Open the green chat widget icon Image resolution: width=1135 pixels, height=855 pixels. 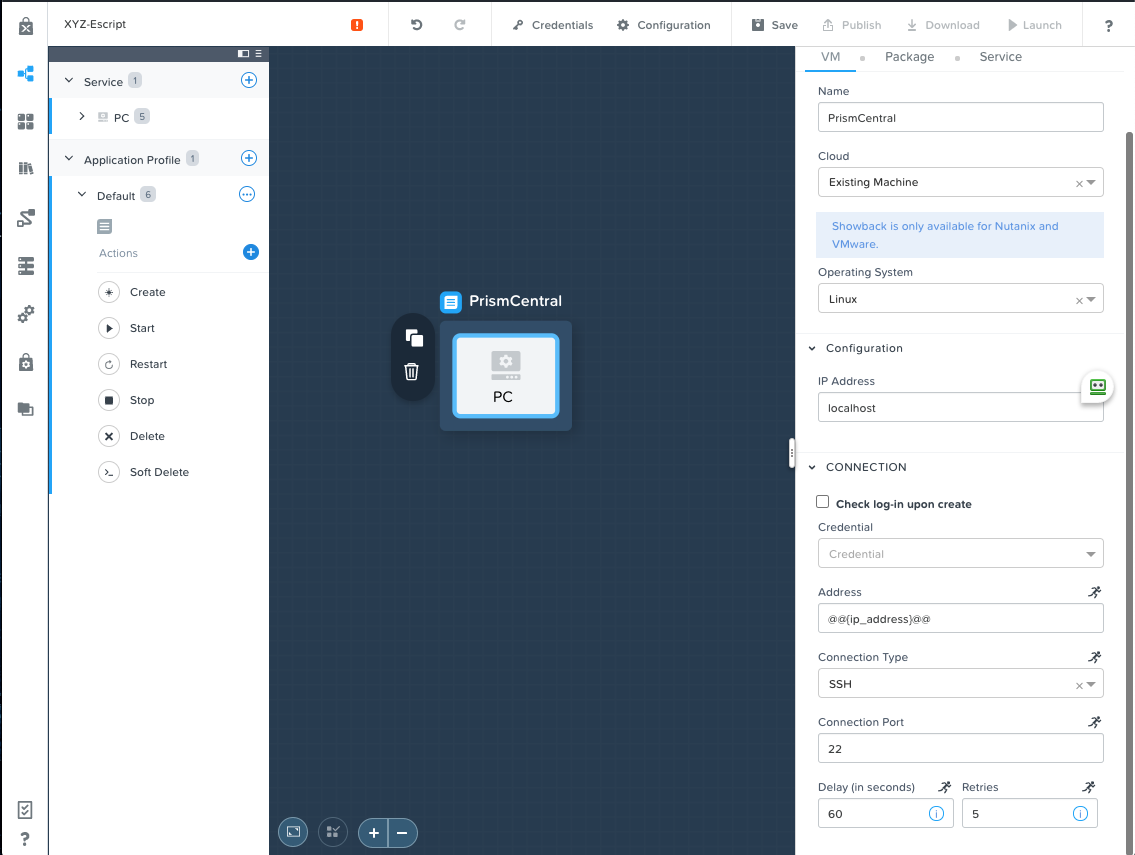[1097, 387]
